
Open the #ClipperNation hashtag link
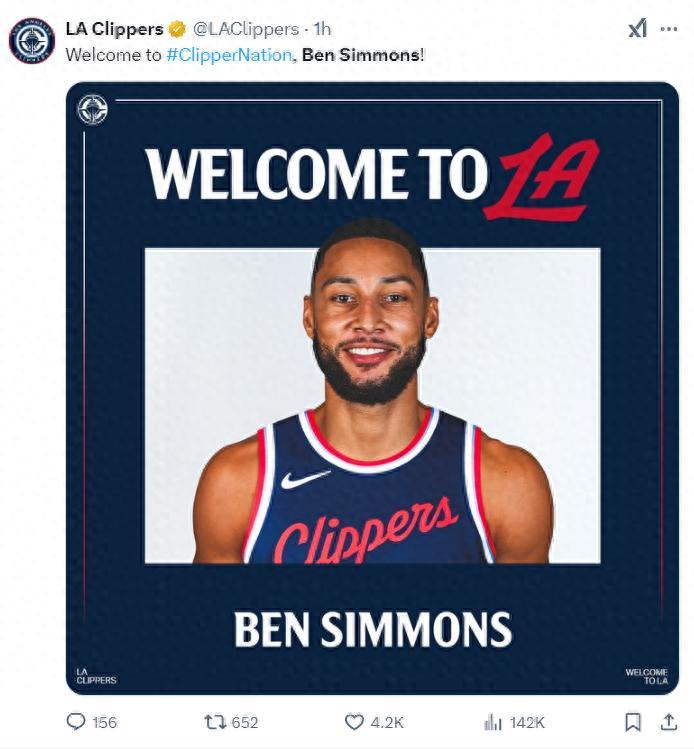pos(229,55)
